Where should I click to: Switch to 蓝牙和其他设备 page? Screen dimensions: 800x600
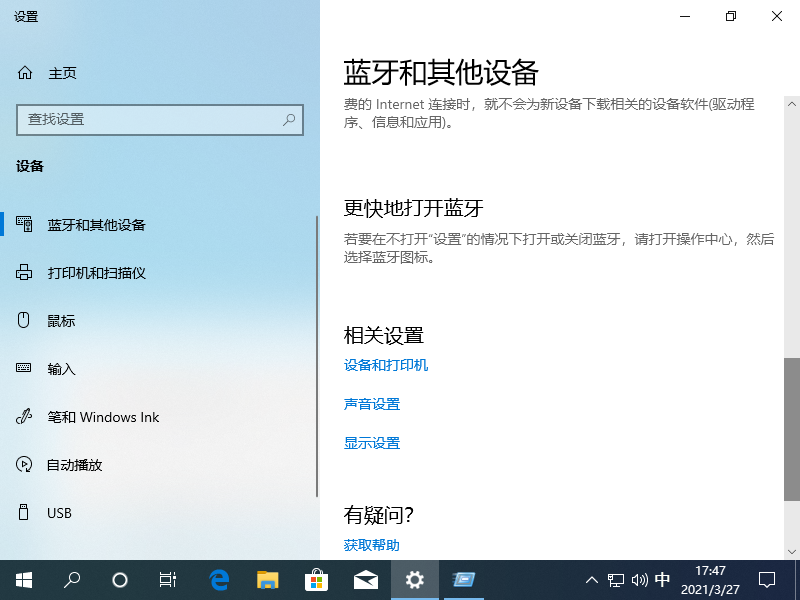click(97, 225)
